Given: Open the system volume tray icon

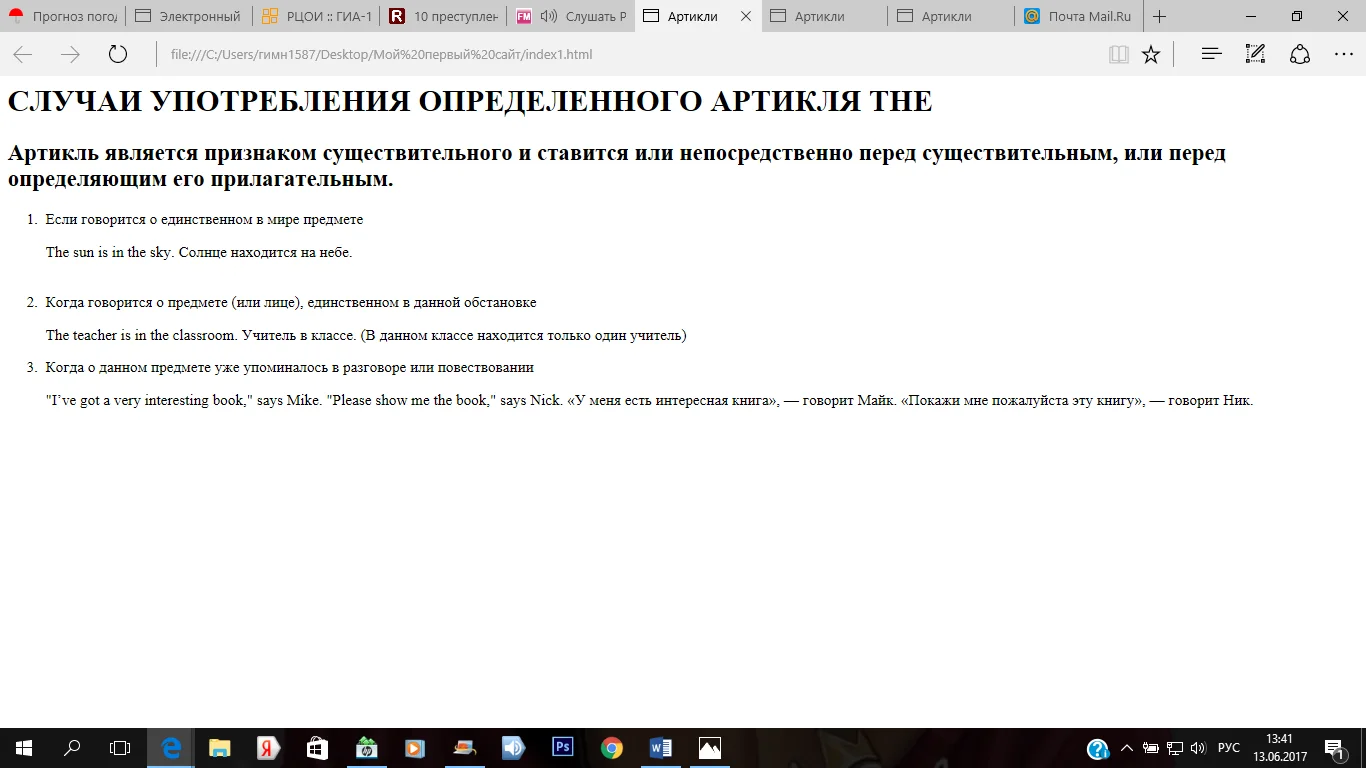Looking at the screenshot, I should (1199, 748).
